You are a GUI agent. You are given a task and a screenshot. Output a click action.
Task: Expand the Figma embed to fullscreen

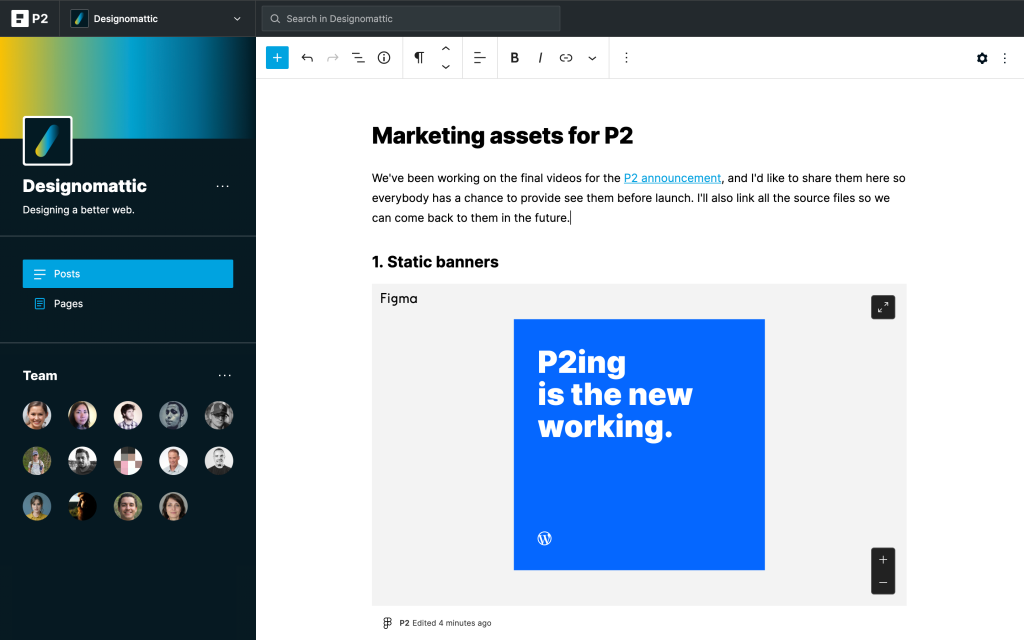click(x=883, y=307)
